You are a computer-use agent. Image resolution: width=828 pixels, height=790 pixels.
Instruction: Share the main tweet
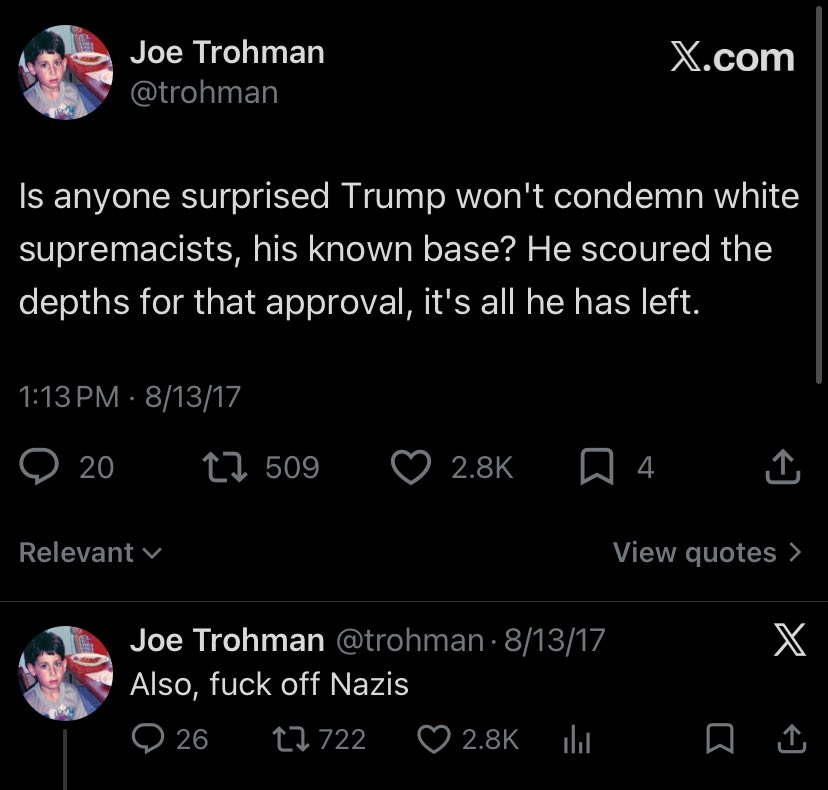click(x=783, y=466)
